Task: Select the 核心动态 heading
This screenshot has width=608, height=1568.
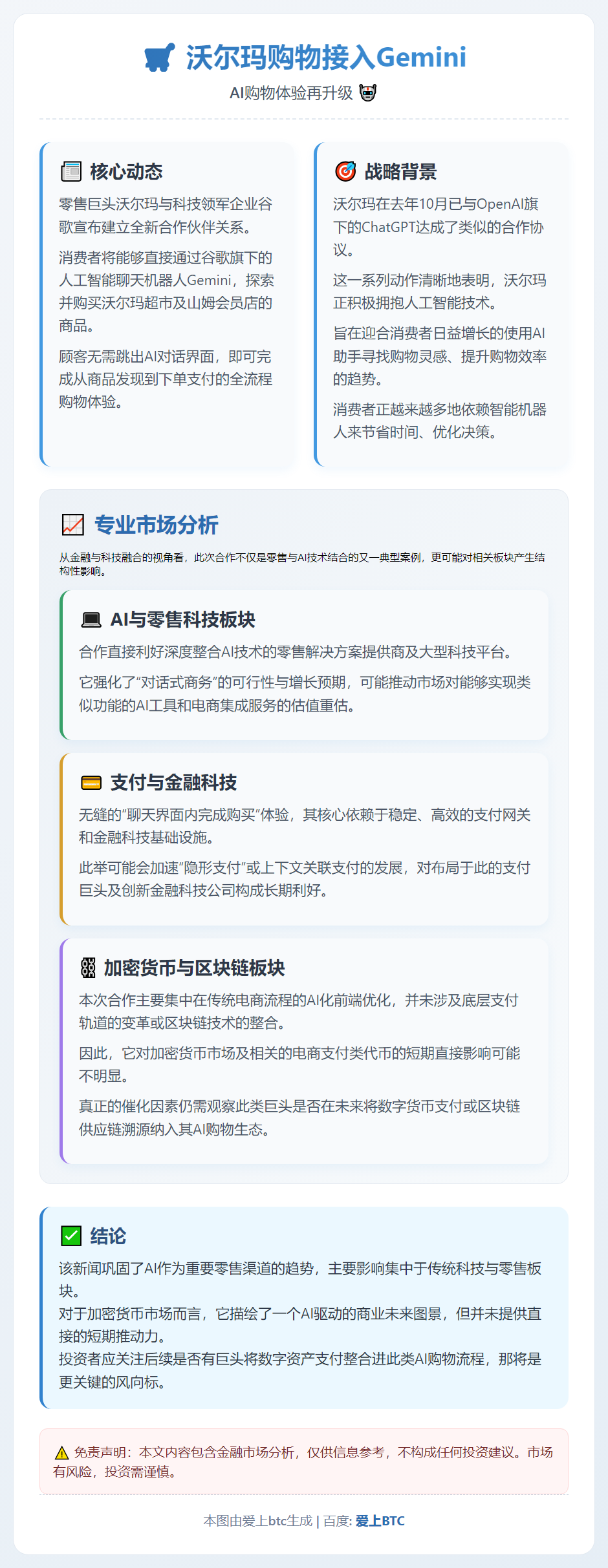Action: point(126,171)
